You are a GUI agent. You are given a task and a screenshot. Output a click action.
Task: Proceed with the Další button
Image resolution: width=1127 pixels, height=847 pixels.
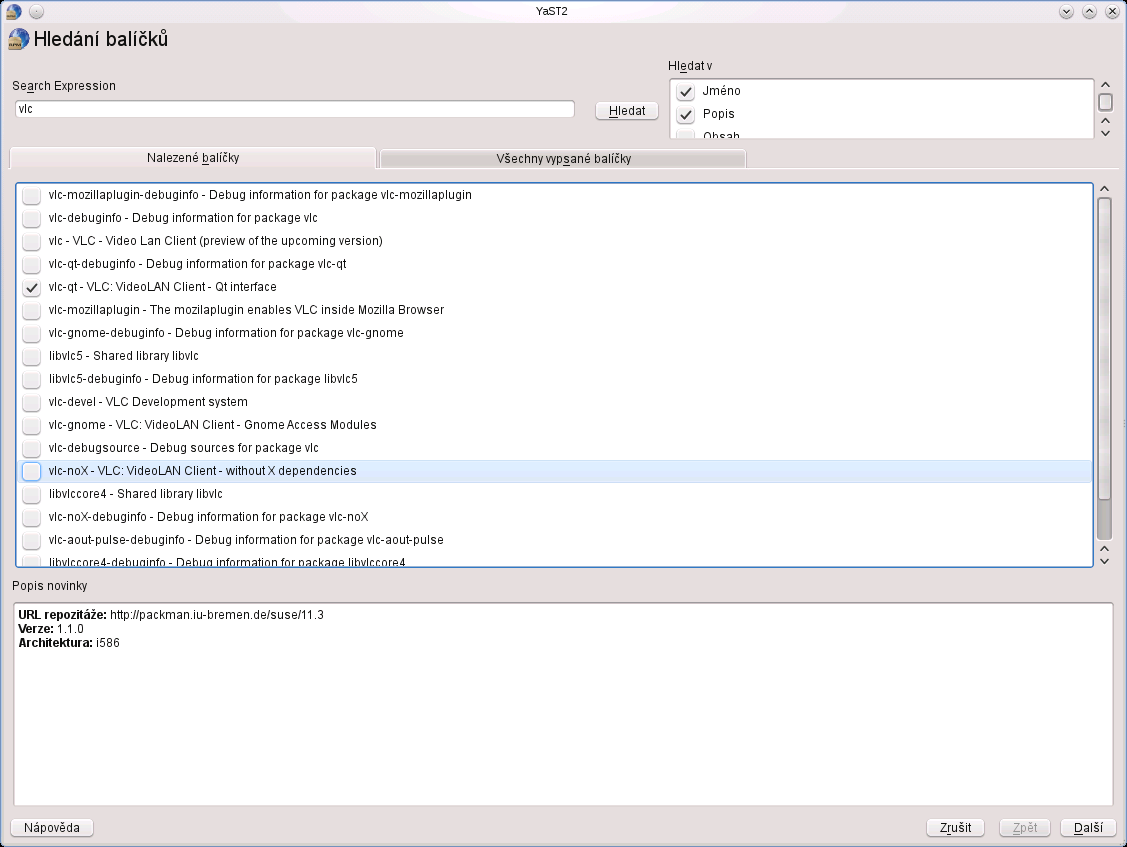click(1088, 828)
